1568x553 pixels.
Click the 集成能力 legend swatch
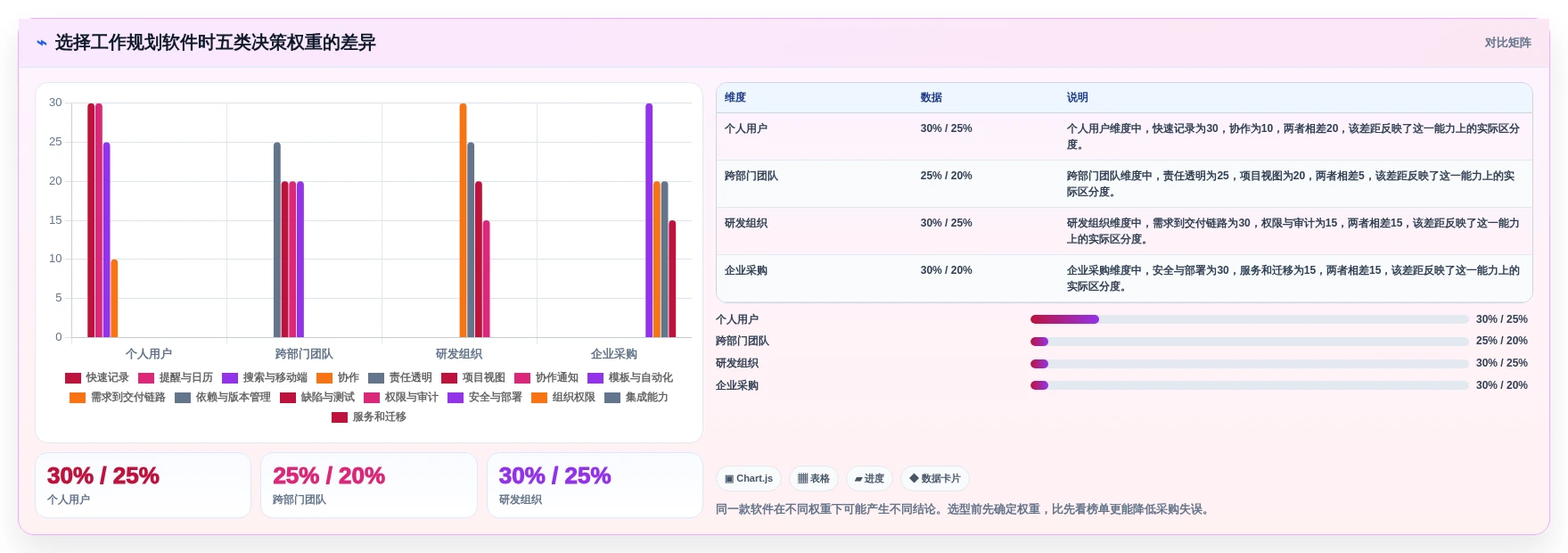click(612, 398)
